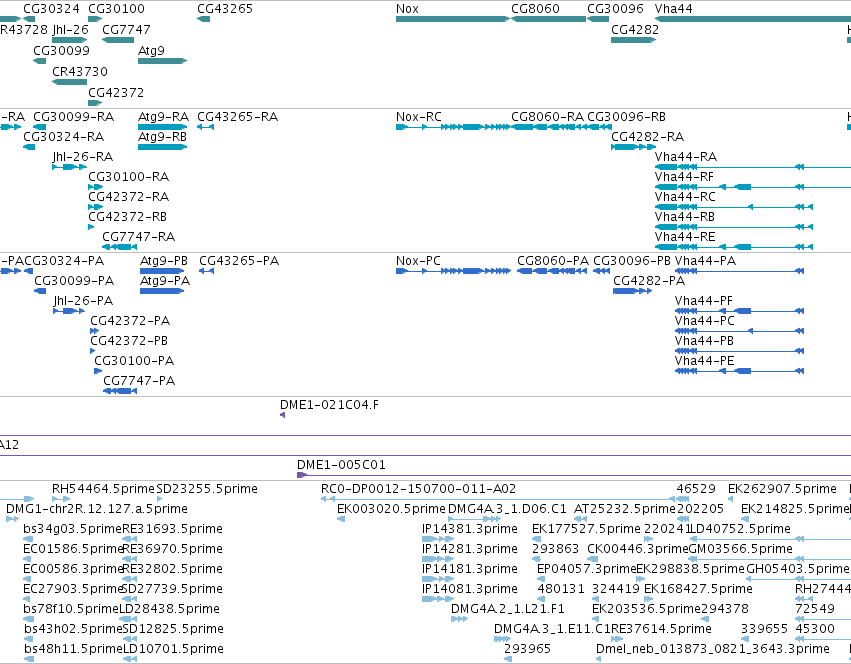Click the Vha44-PE protein feature
The width and height of the screenshot is (851, 664).
coord(739,371)
